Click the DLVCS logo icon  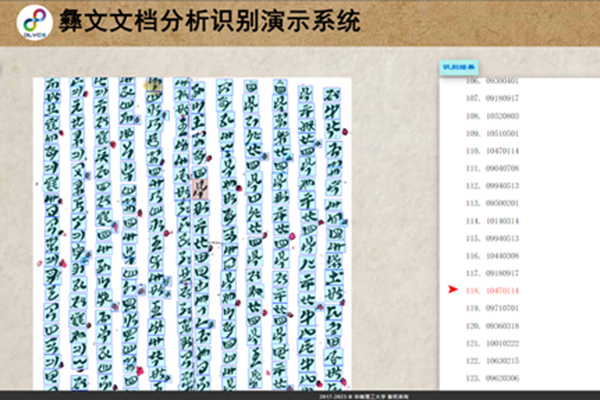coord(33,23)
